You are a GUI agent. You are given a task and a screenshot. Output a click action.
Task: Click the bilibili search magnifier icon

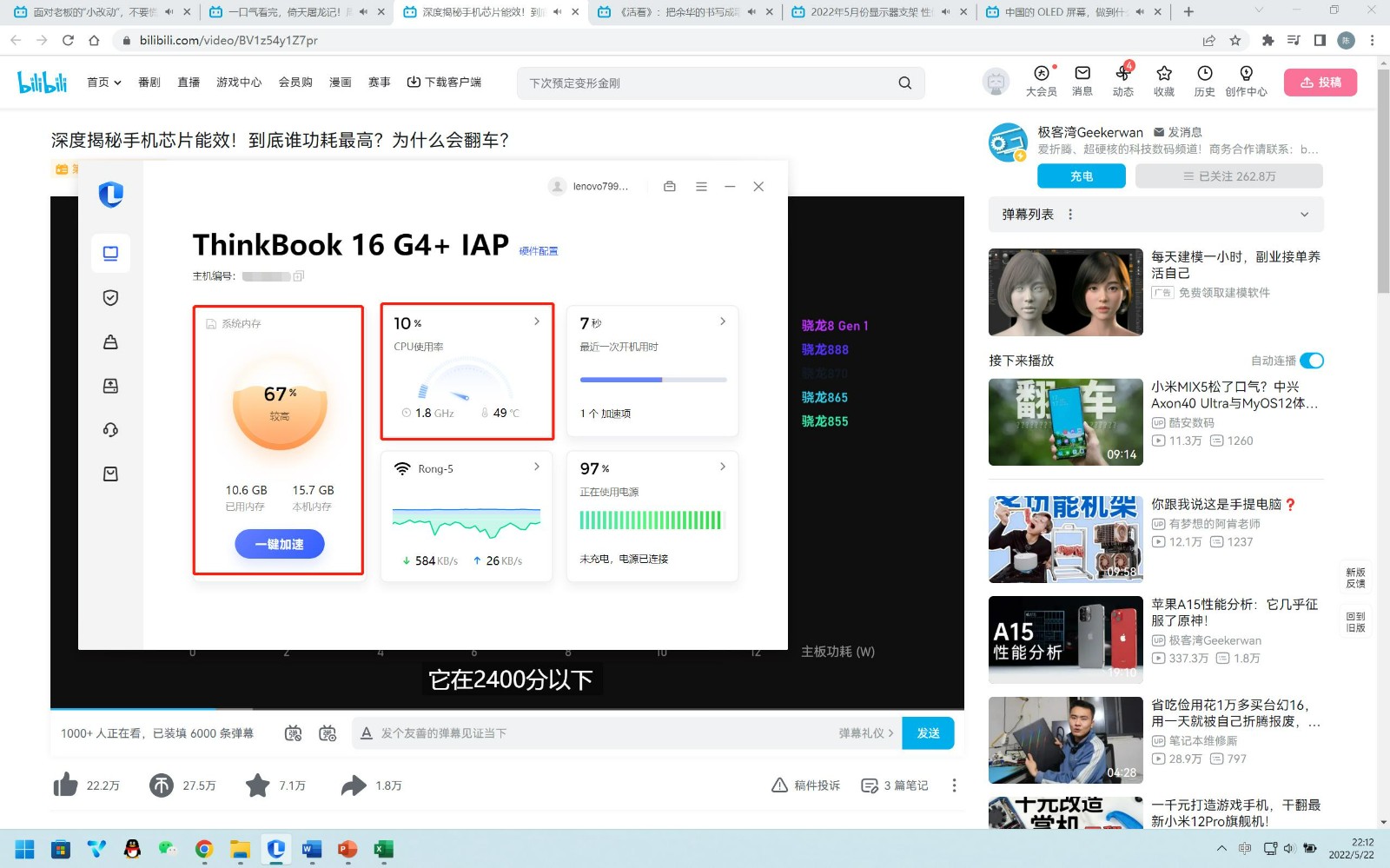905,83
